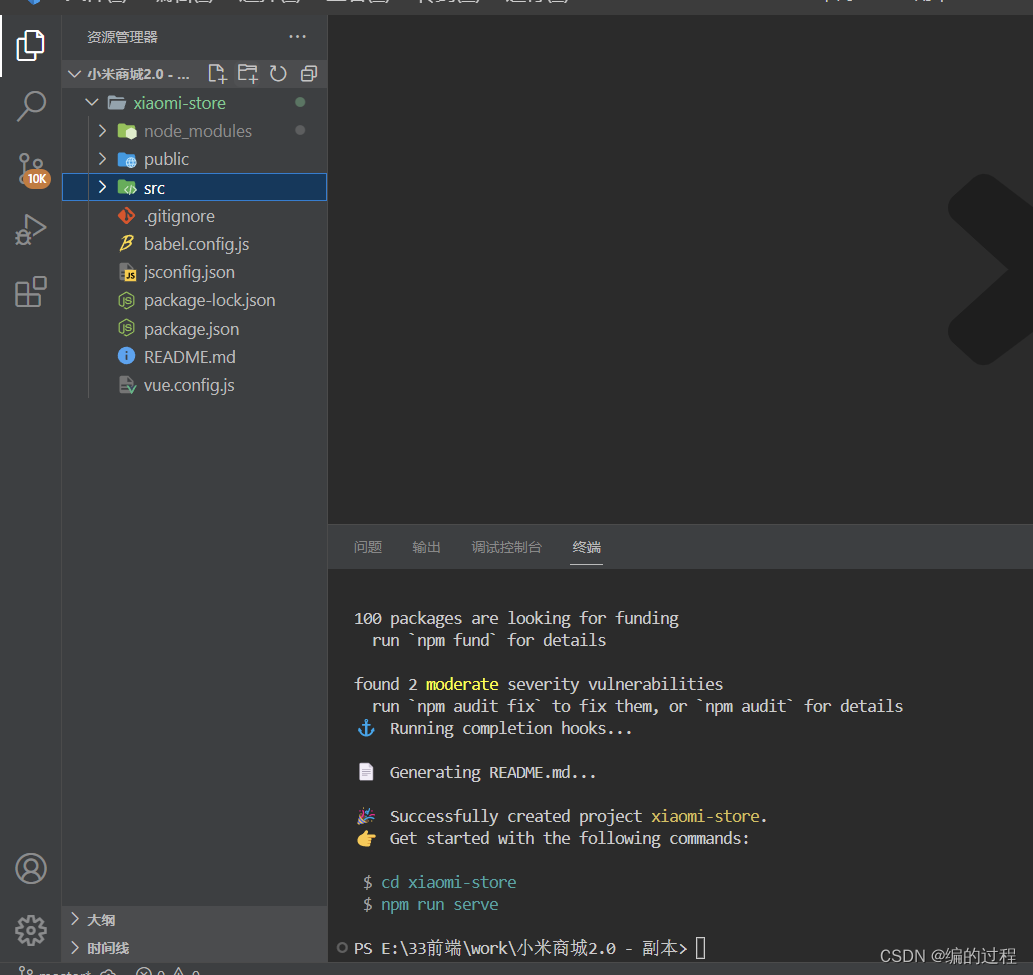
Task: Open babel.config.js file
Action: pos(196,244)
